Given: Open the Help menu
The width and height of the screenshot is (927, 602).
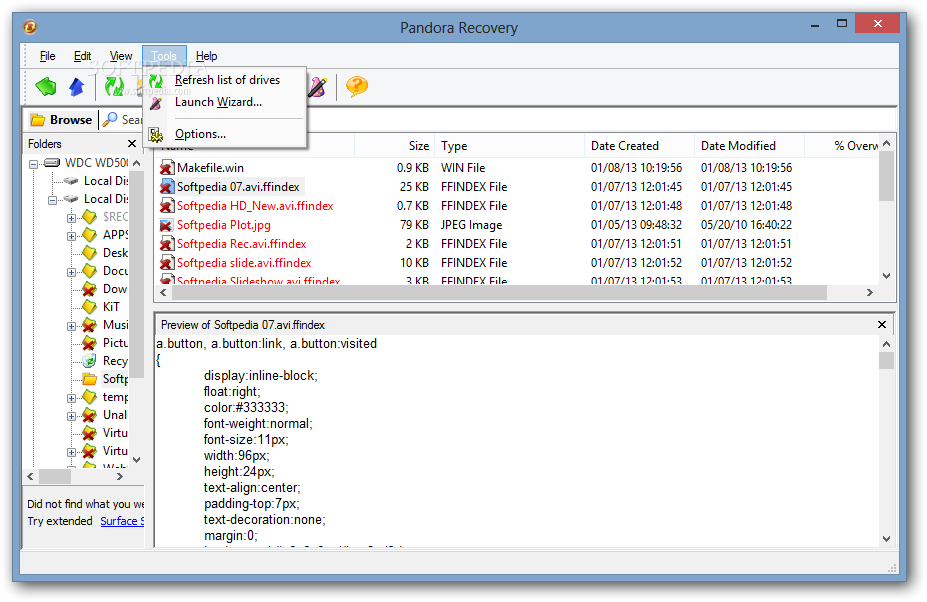Looking at the screenshot, I should pyautogui.click(x=206, y=56).
